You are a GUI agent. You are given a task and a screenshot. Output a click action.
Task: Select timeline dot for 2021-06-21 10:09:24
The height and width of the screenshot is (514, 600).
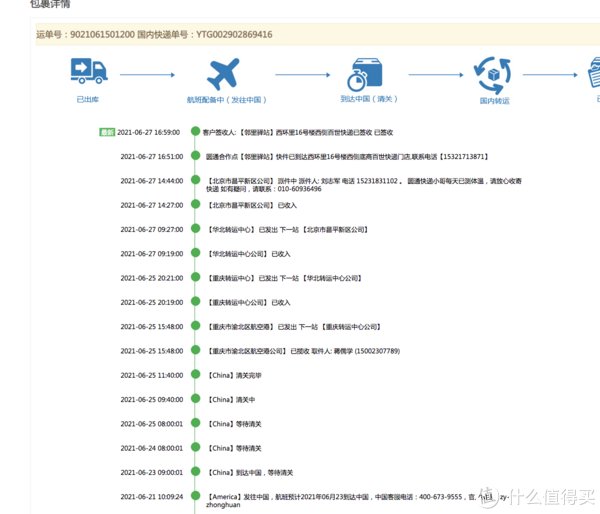pos(196,496)
